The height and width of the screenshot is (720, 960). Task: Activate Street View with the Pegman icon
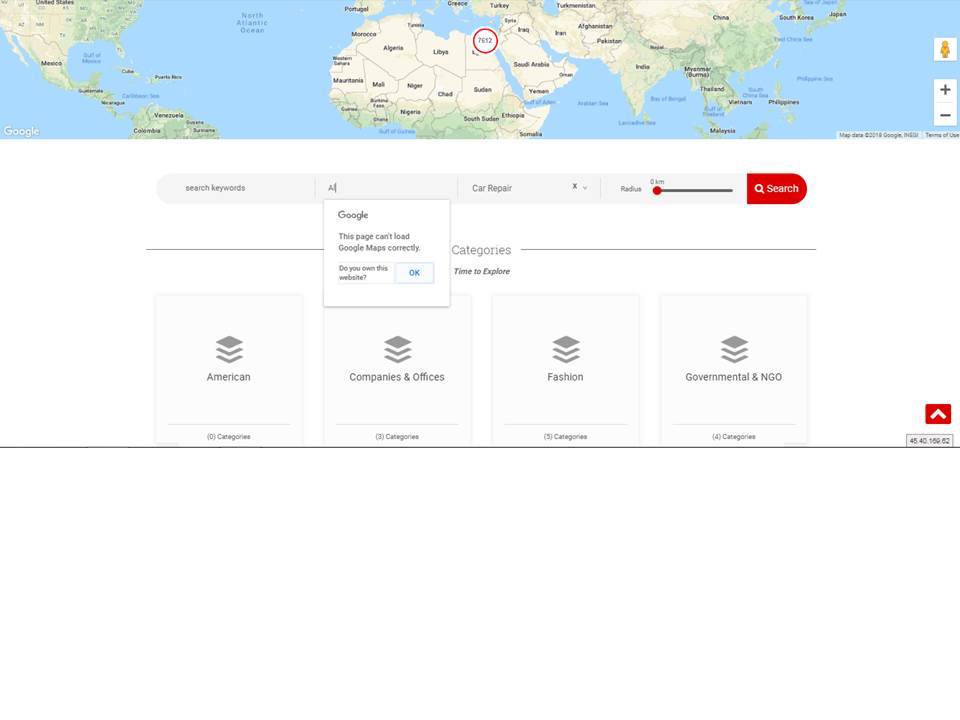click(944, 48)
